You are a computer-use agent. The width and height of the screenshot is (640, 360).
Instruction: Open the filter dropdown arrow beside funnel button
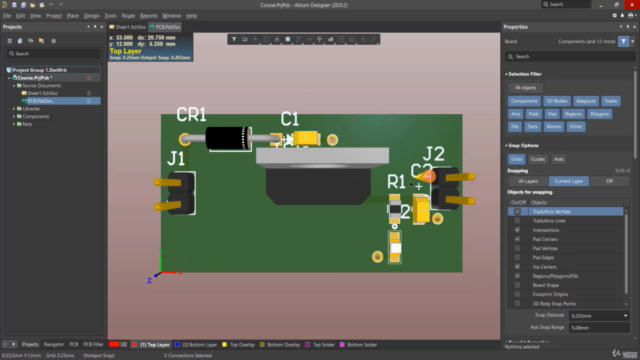(633, 41)
